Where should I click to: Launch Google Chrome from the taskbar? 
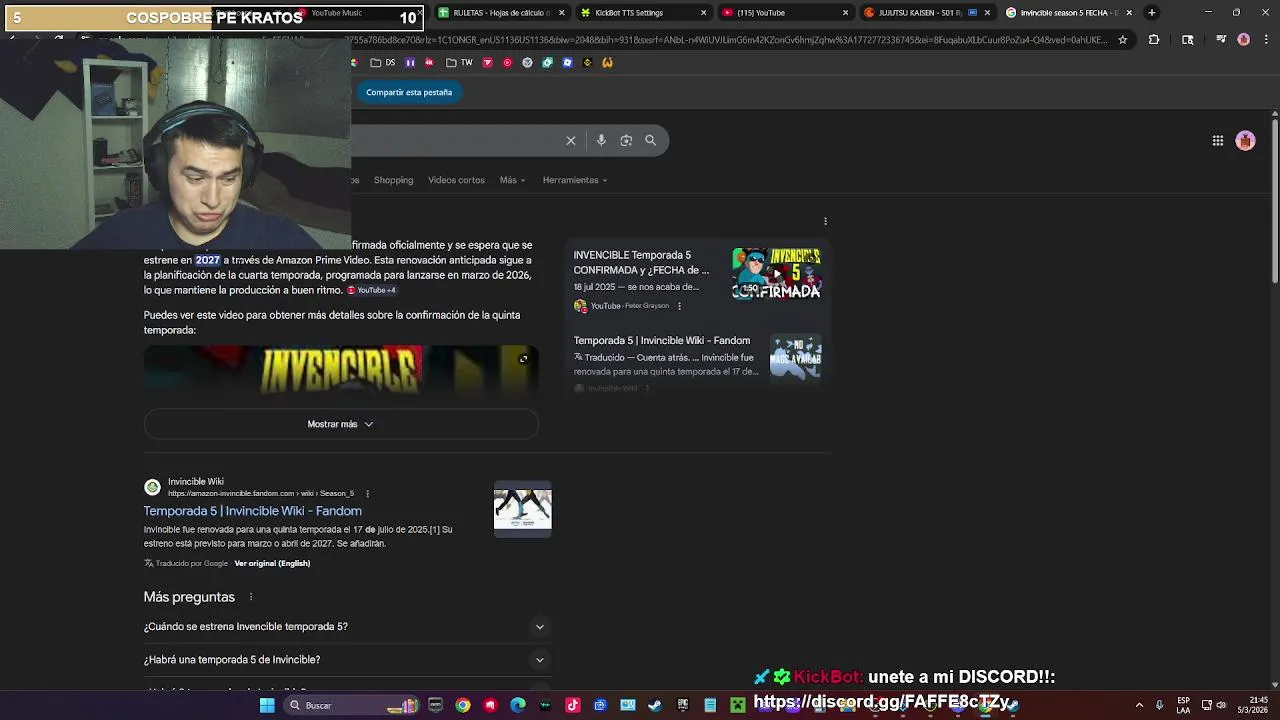point(463,706)
